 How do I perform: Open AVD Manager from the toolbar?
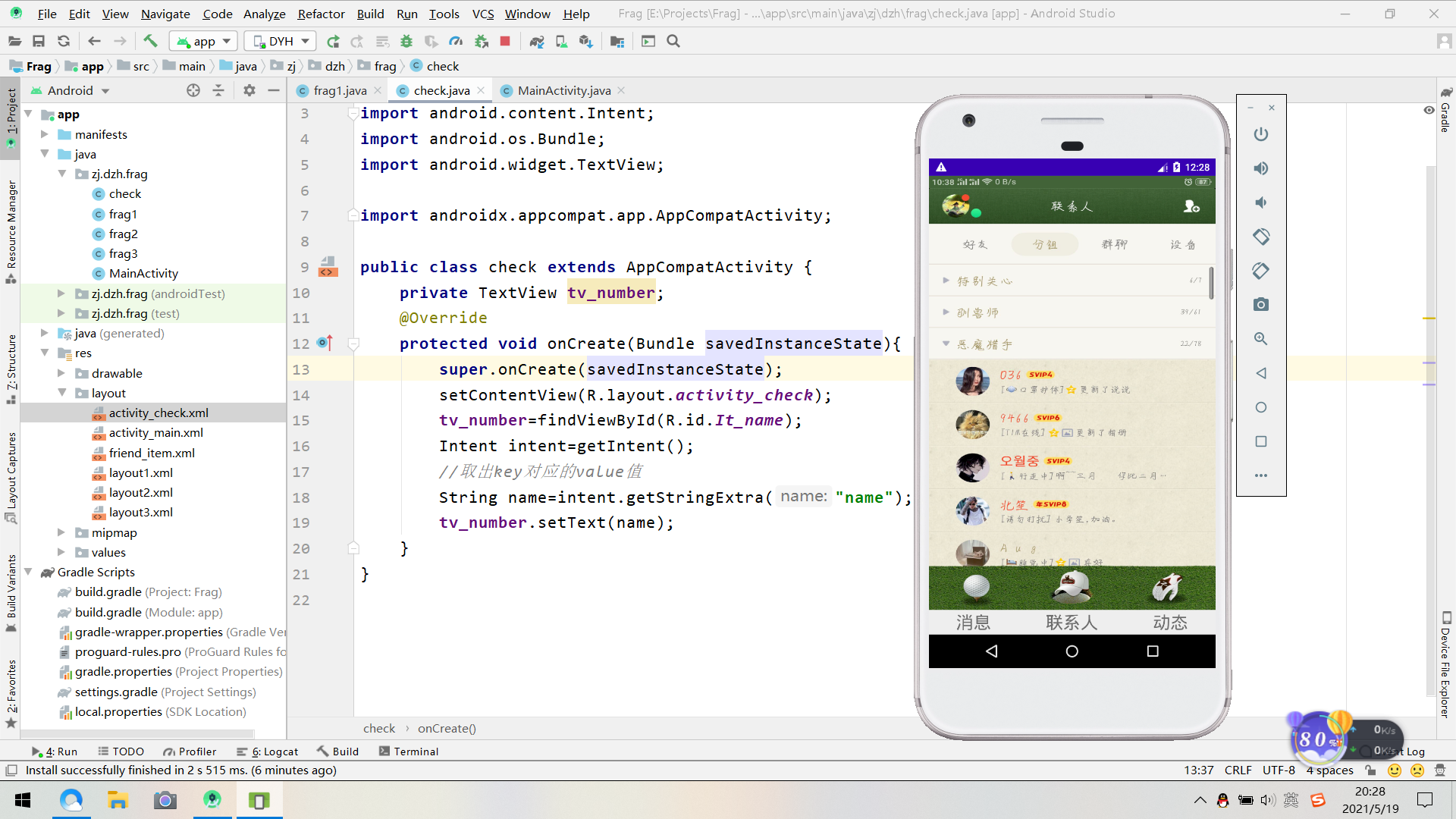tap(561, 41)
